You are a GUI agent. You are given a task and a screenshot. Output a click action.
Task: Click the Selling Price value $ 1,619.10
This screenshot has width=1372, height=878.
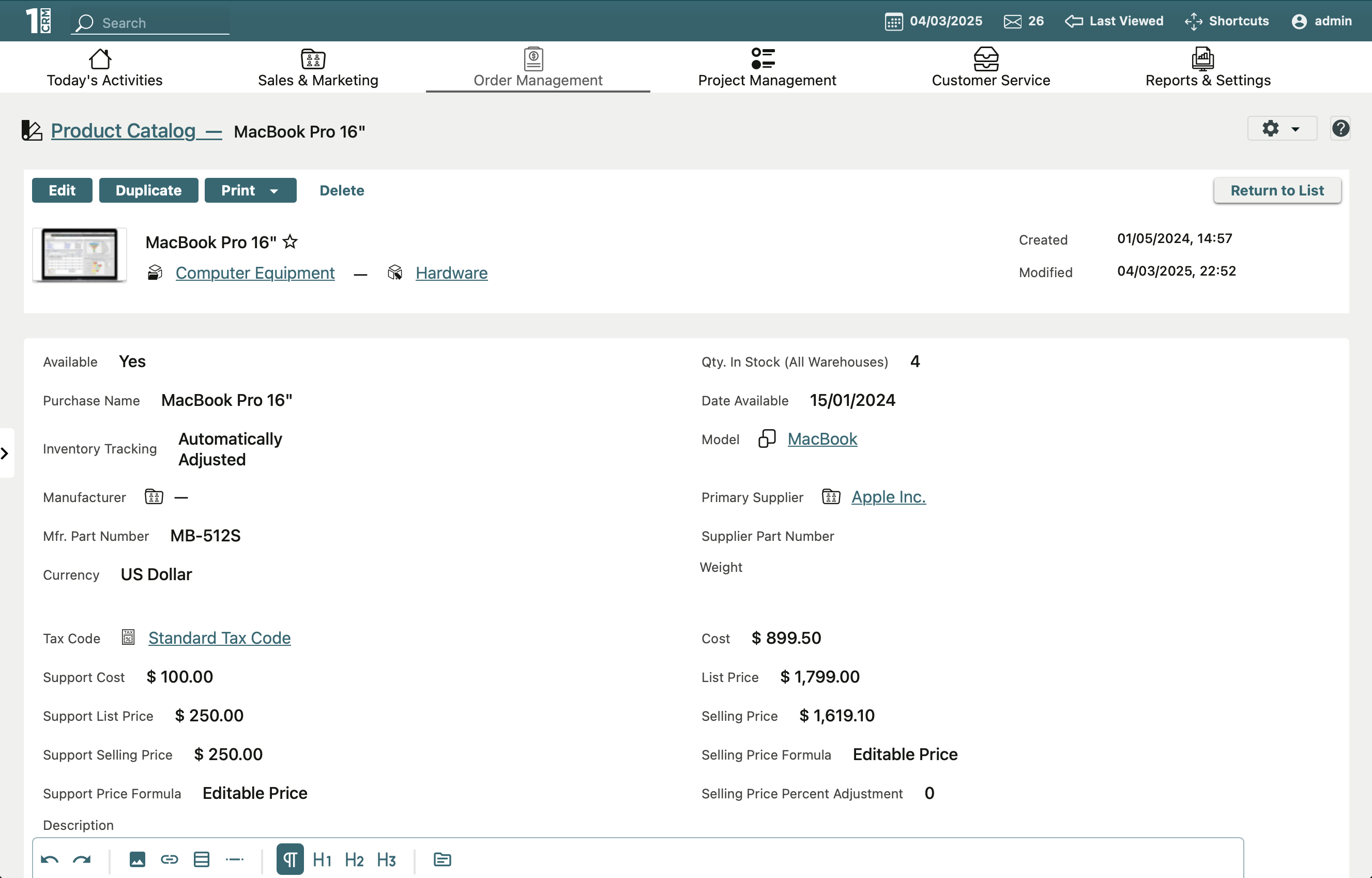coord(837,716)
